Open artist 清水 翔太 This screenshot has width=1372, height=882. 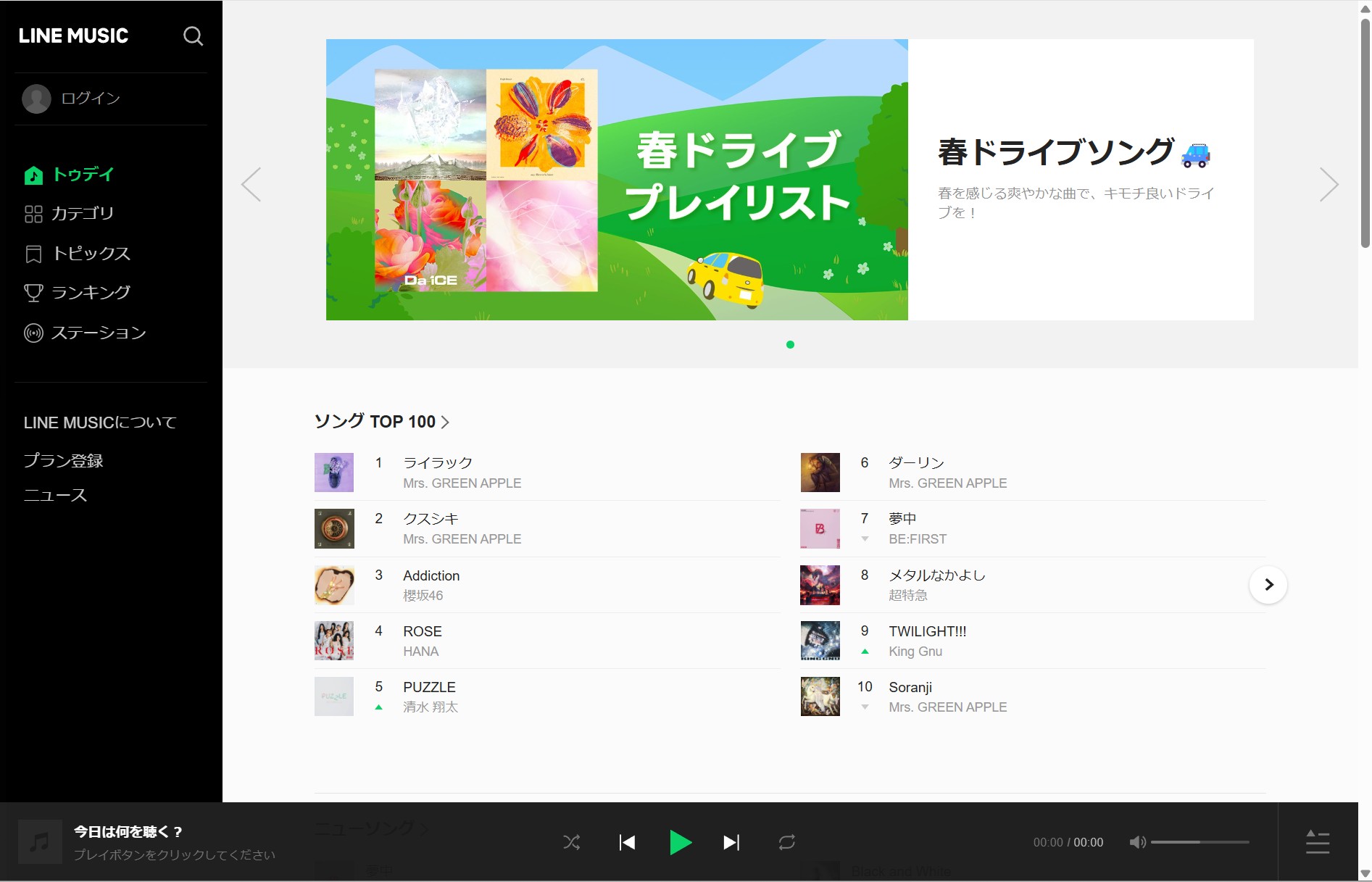click(431, 707)
